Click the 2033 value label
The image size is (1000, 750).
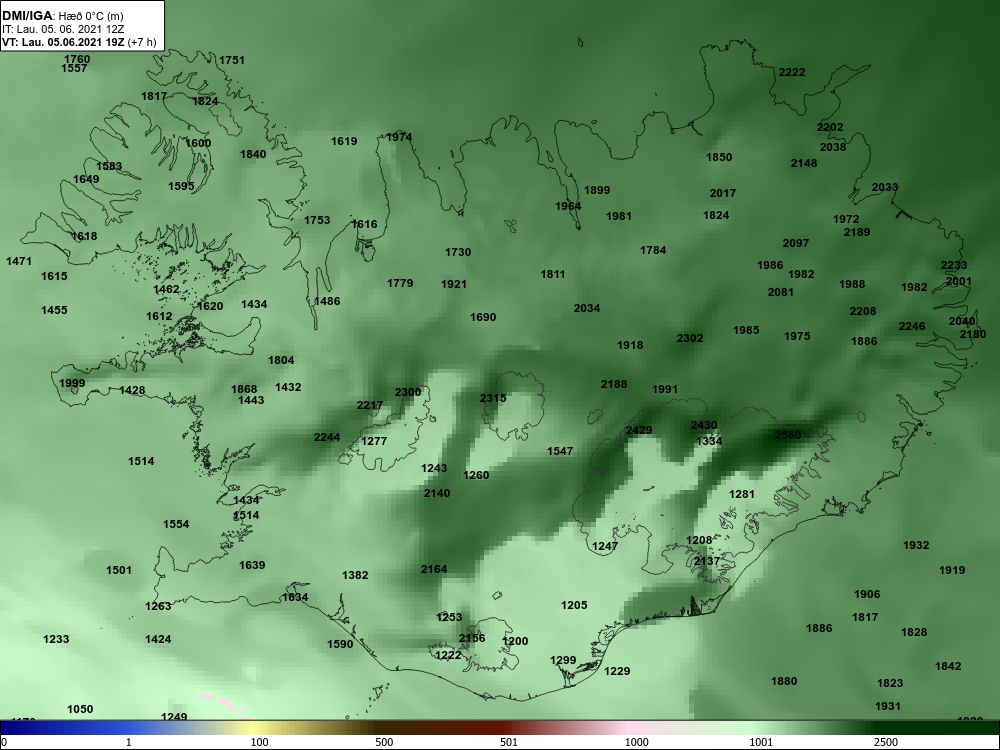click(x=885, y=188)
